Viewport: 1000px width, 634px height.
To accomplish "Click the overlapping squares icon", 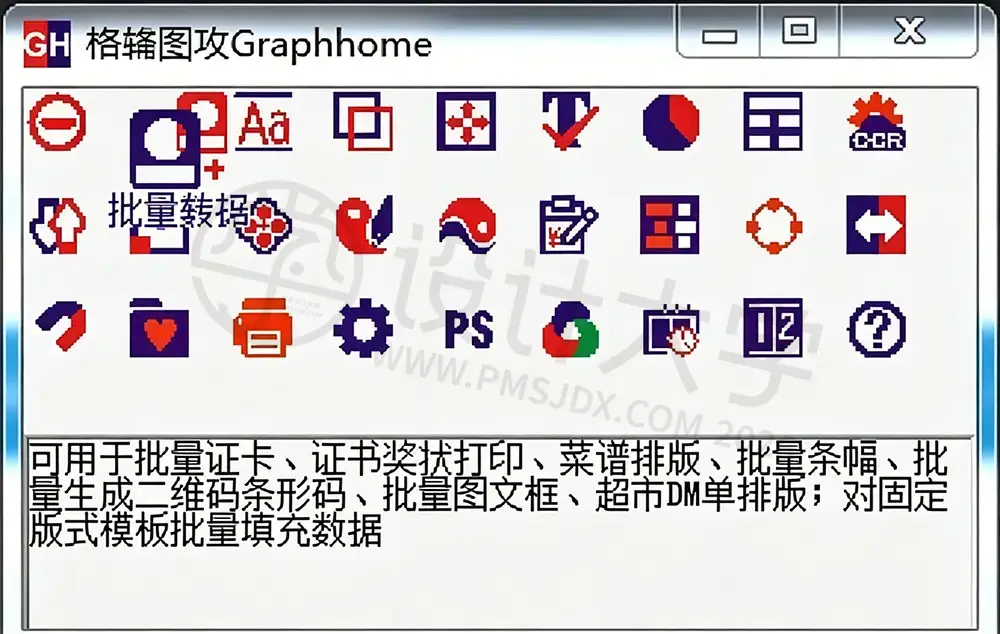I will 363,121.
